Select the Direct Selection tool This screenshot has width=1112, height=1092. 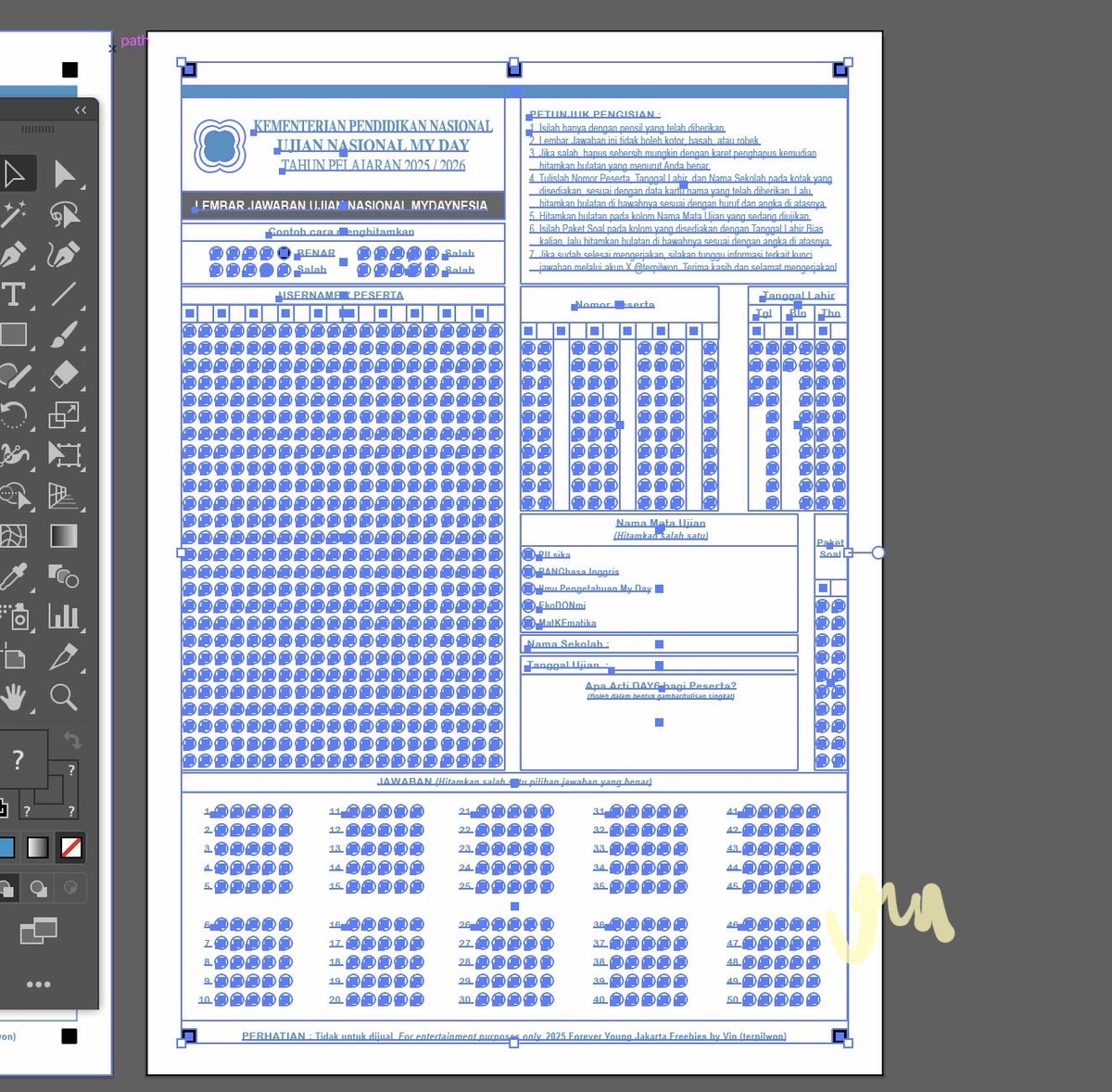tap(65, 173)
